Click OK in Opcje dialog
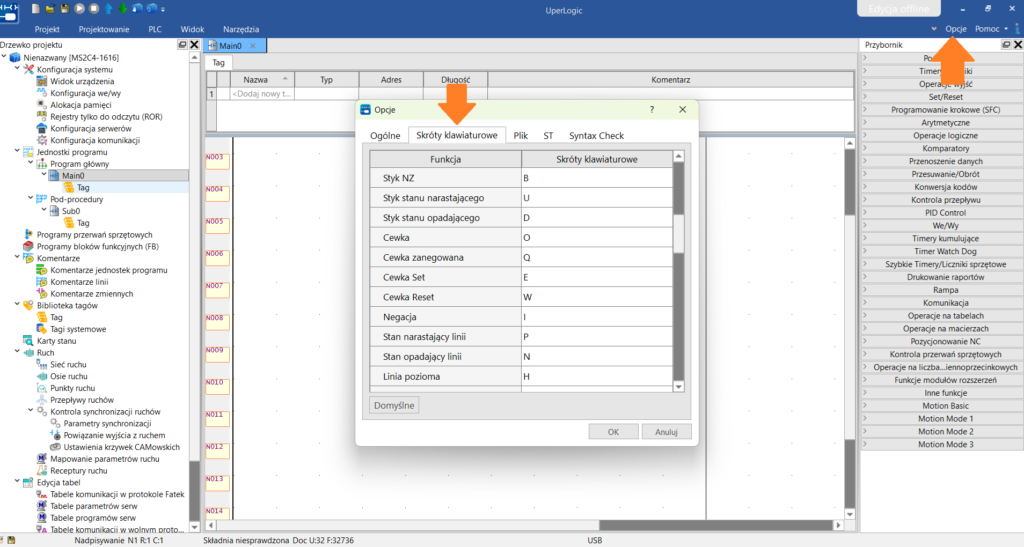 click(x=613, y=432)
